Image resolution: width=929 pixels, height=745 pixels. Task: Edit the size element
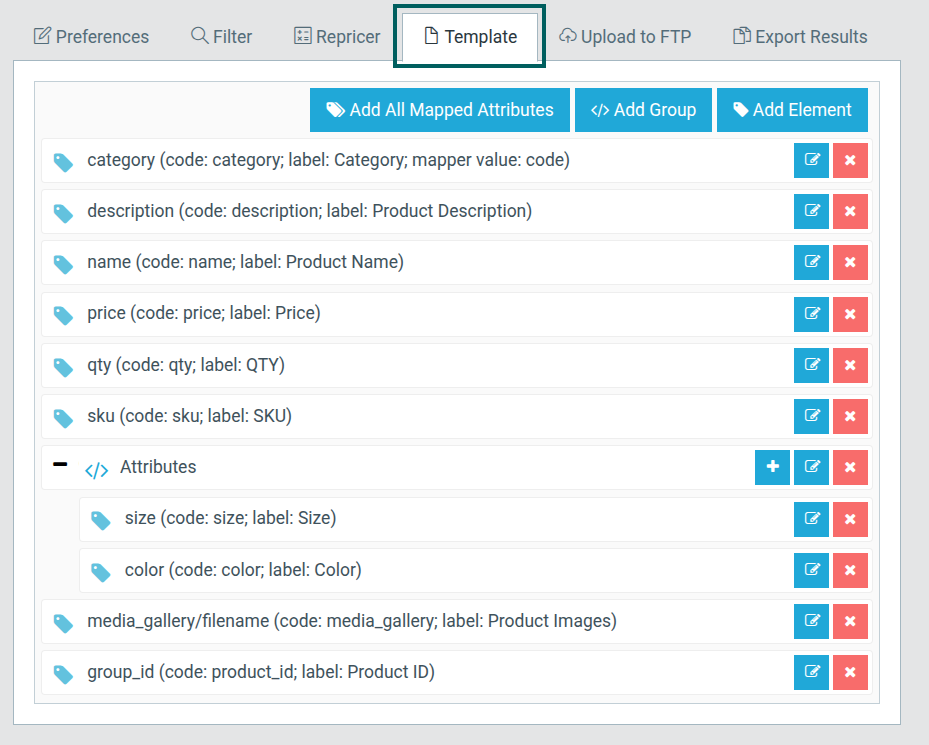pos(811,519)
